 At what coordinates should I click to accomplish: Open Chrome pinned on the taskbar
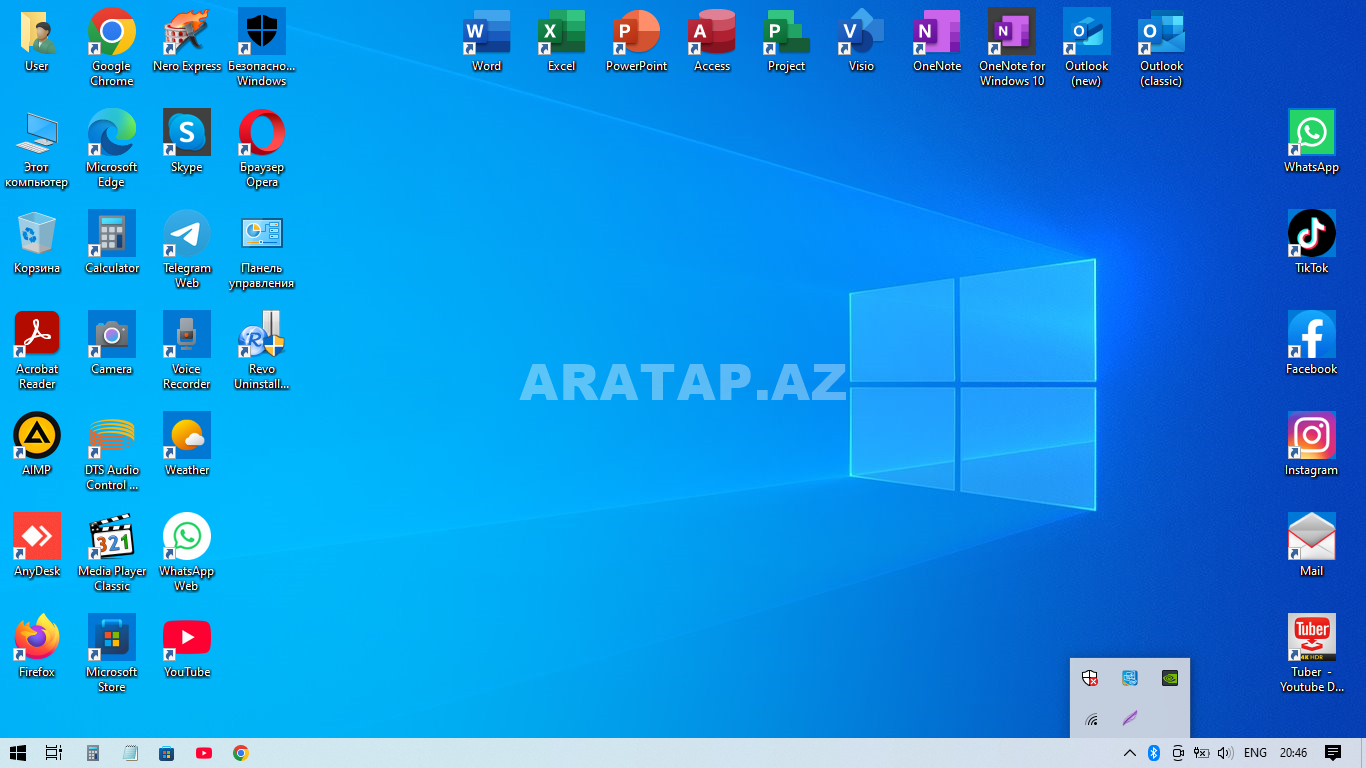click(x=241, y=753)
